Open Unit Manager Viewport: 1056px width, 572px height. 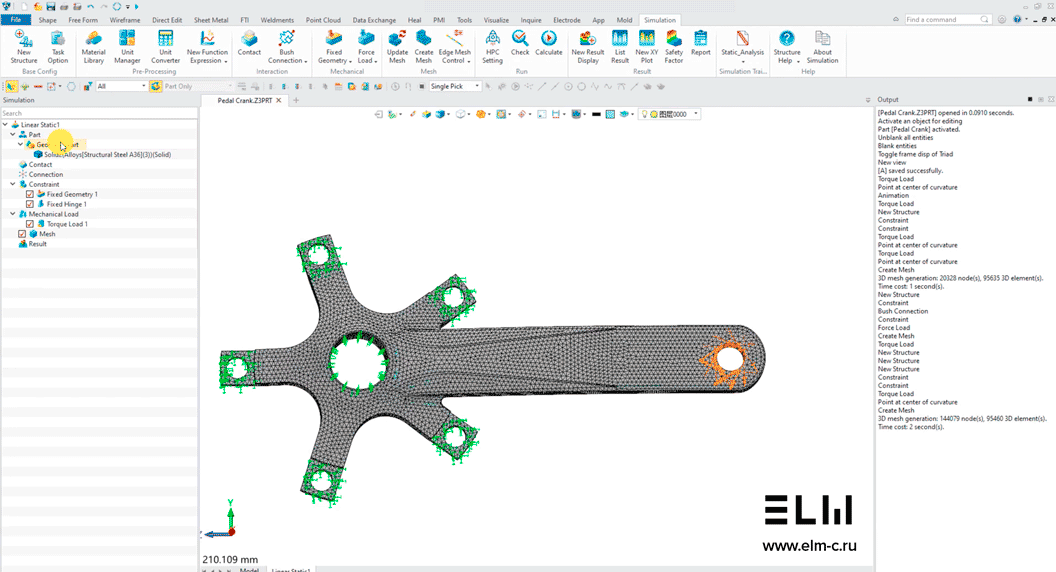click(x=127, y=47)
